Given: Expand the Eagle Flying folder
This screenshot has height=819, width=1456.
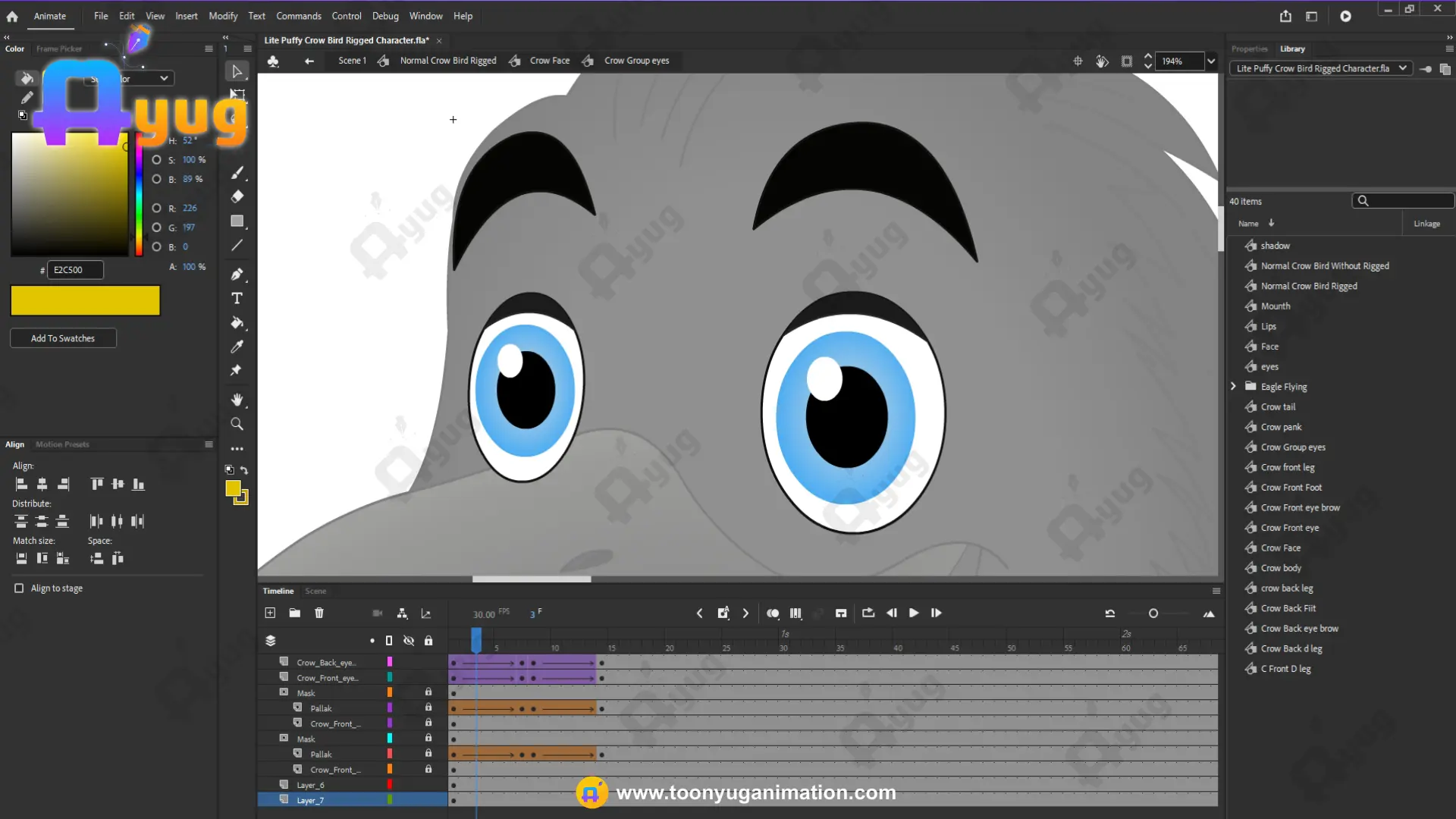Looking at the screenshot, I should point(1233,387).
